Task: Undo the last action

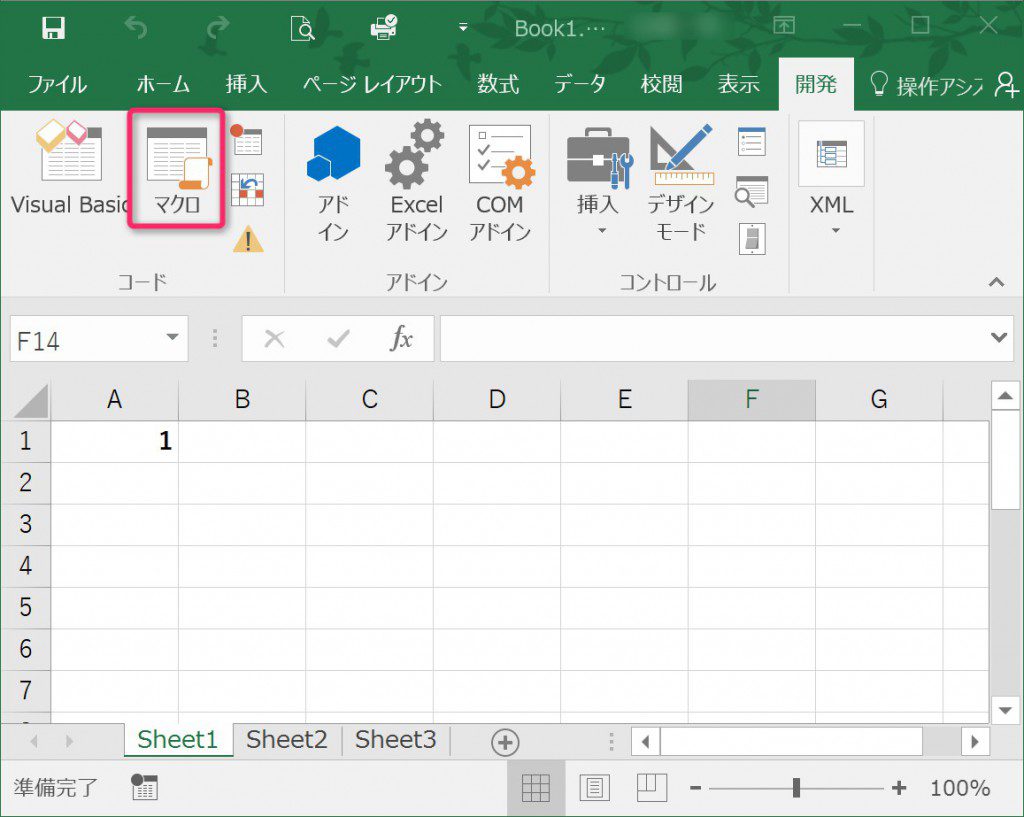Action: click(136, 28)
